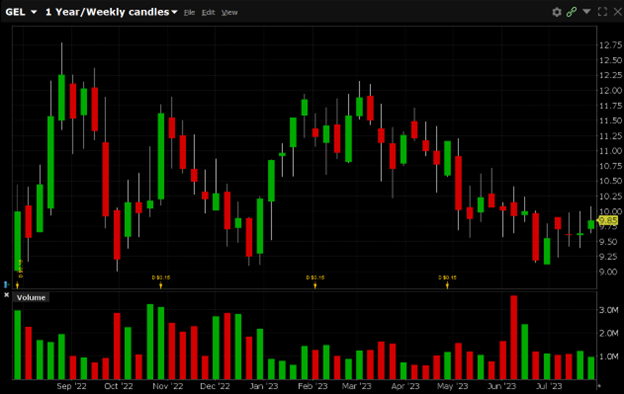Click the Volume study label
624x394 pixels.
tap(31, 298)
